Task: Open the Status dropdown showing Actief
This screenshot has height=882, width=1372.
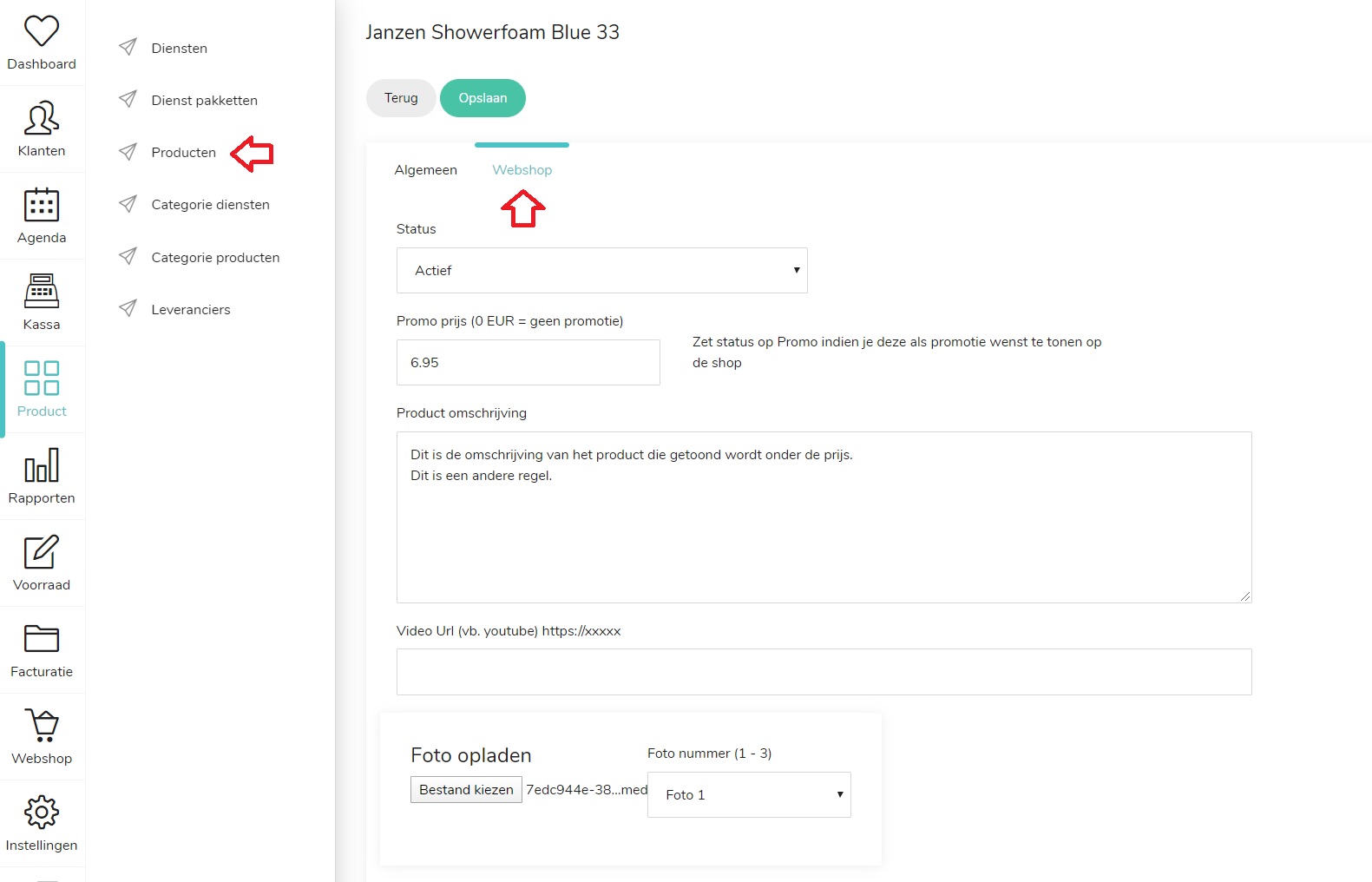Action: [602, 271]
